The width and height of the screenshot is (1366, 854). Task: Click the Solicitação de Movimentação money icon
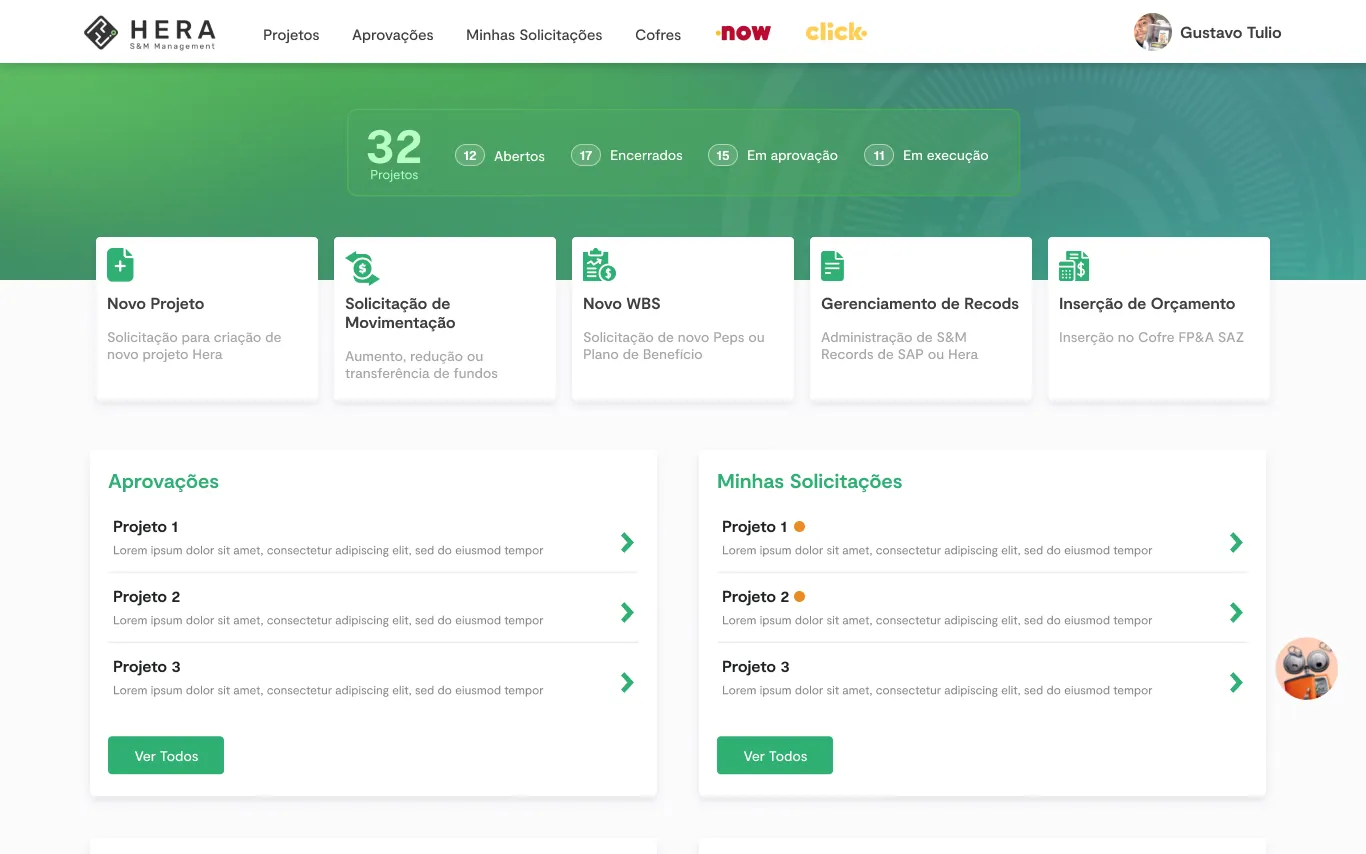[362, 268]
